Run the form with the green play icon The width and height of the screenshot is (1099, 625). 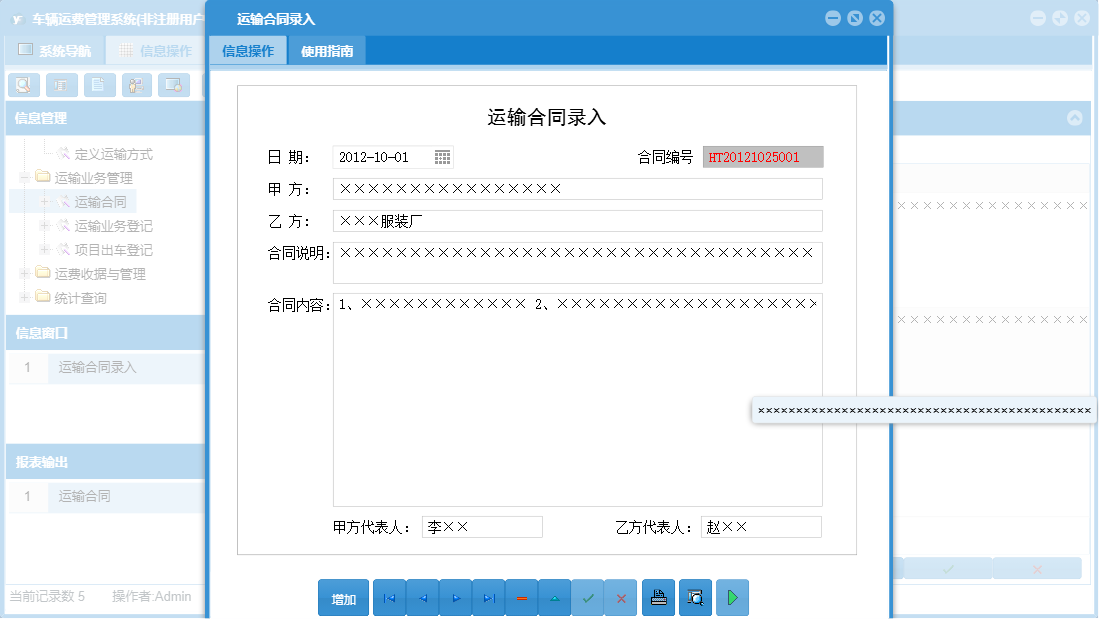tap(731, 597)
